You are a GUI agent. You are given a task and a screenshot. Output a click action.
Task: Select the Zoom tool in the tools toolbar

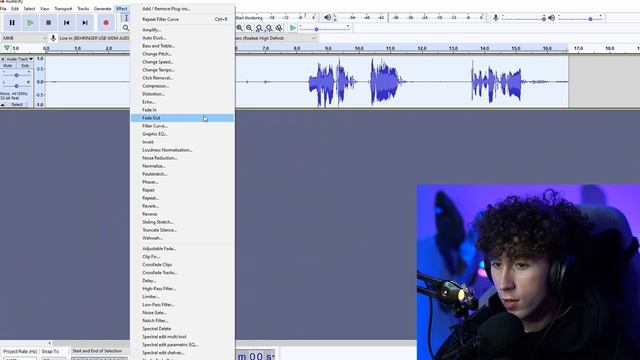coord(126,28)
